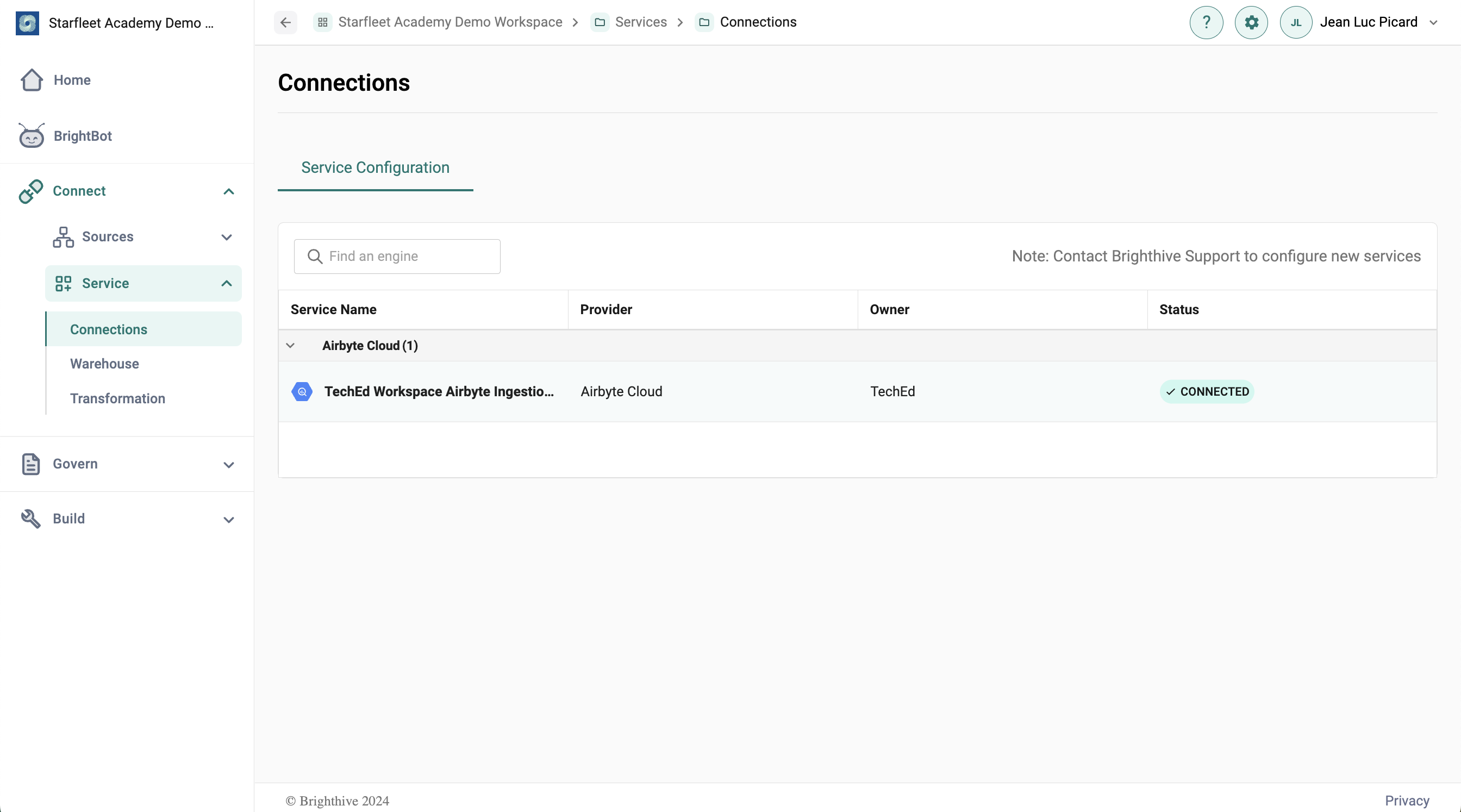Click the Services breadcrumb link
1461x812 pixels.
tap(641, 22)
